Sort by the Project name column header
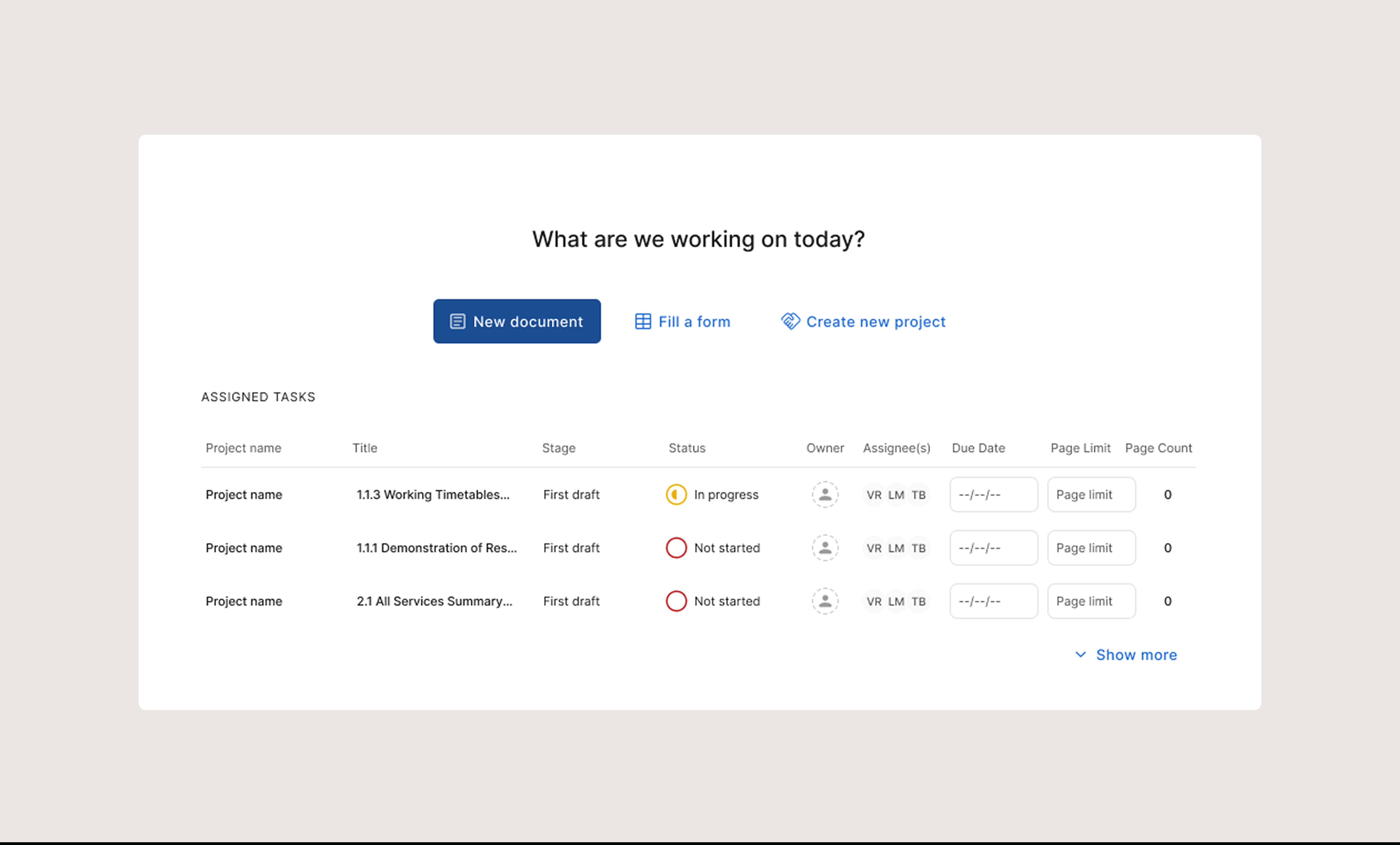The height and width of the screenshot is (845, 1400). tap(243, 448)
